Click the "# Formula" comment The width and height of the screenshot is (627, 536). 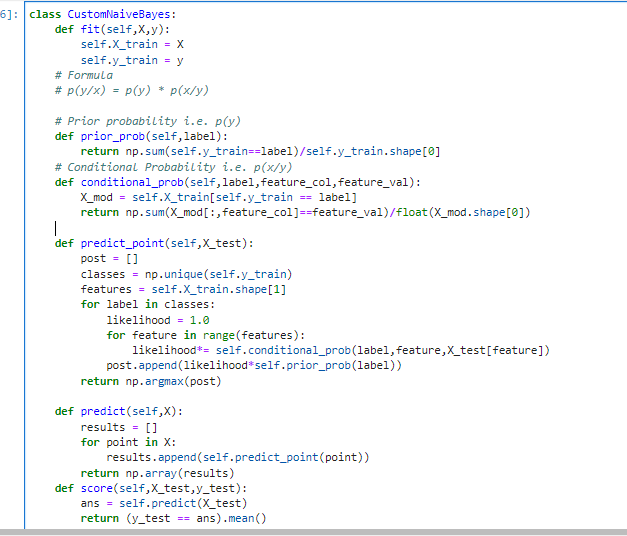coord(84,75)
